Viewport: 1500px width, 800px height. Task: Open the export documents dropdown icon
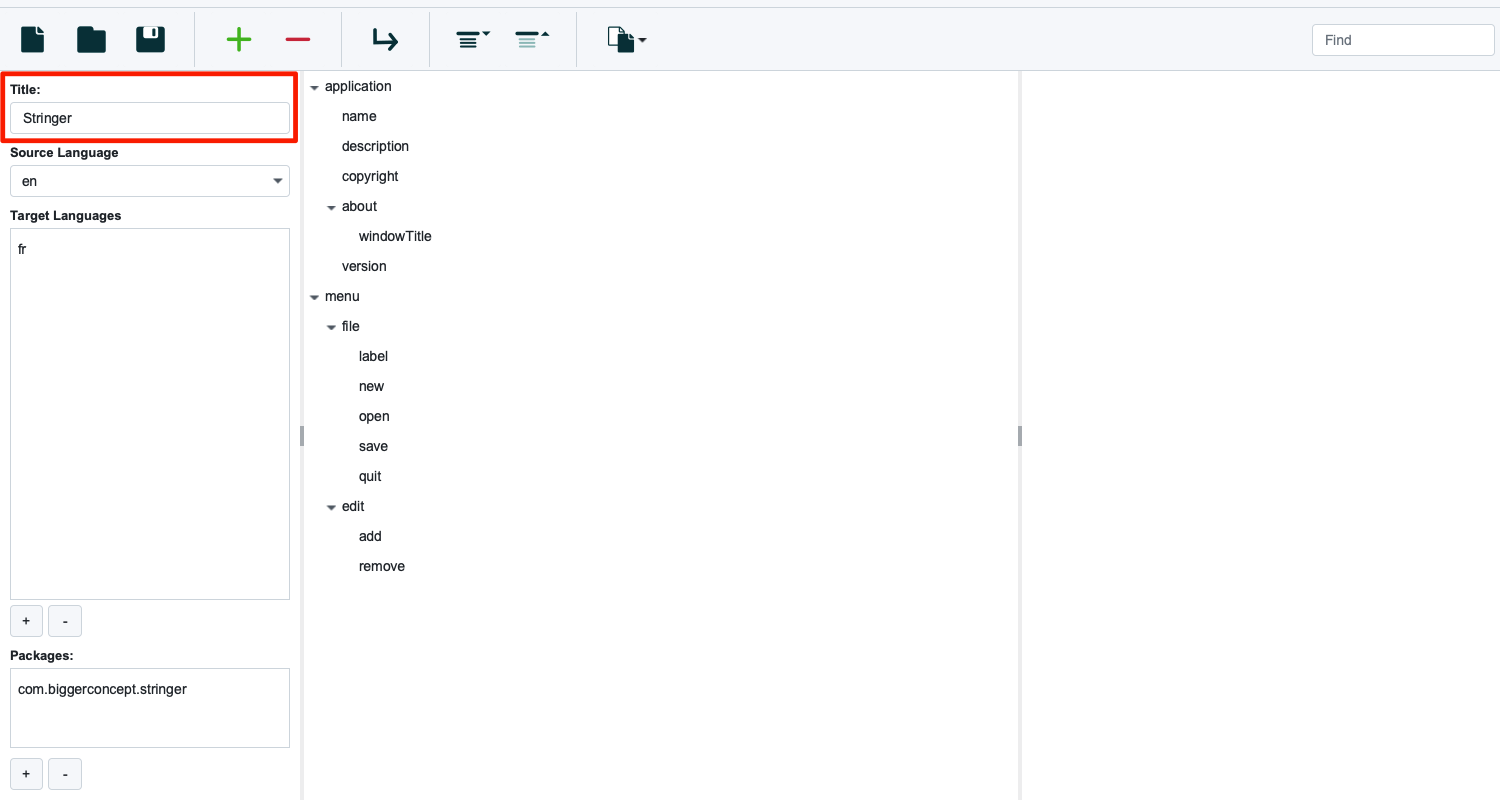627,39
